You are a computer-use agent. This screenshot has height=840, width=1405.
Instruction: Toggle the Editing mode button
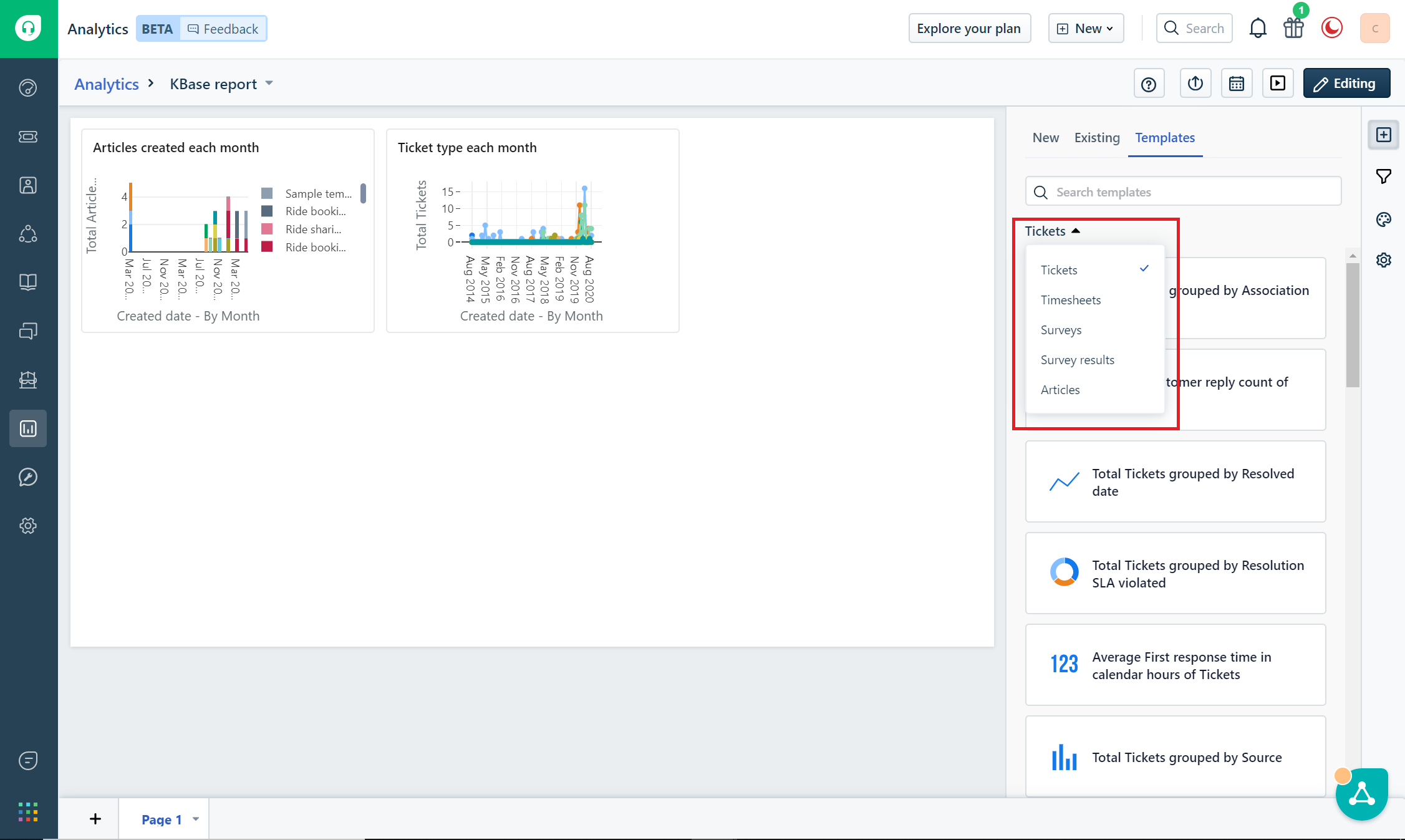[x=1346, y=84]
